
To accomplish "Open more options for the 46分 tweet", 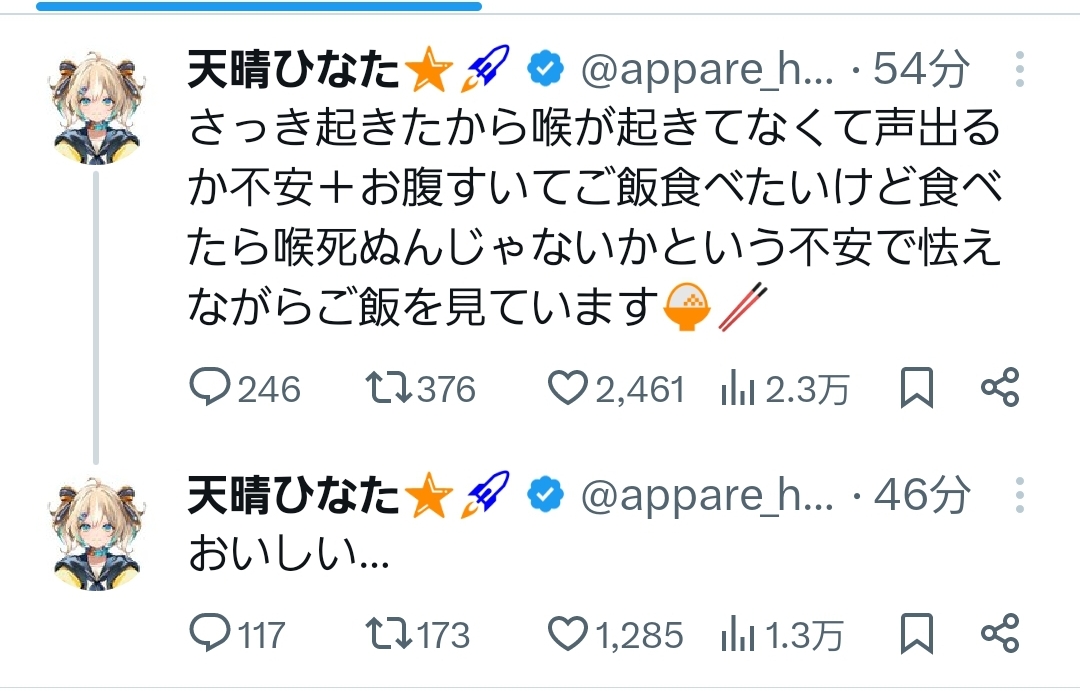I will pos(1019,494).
